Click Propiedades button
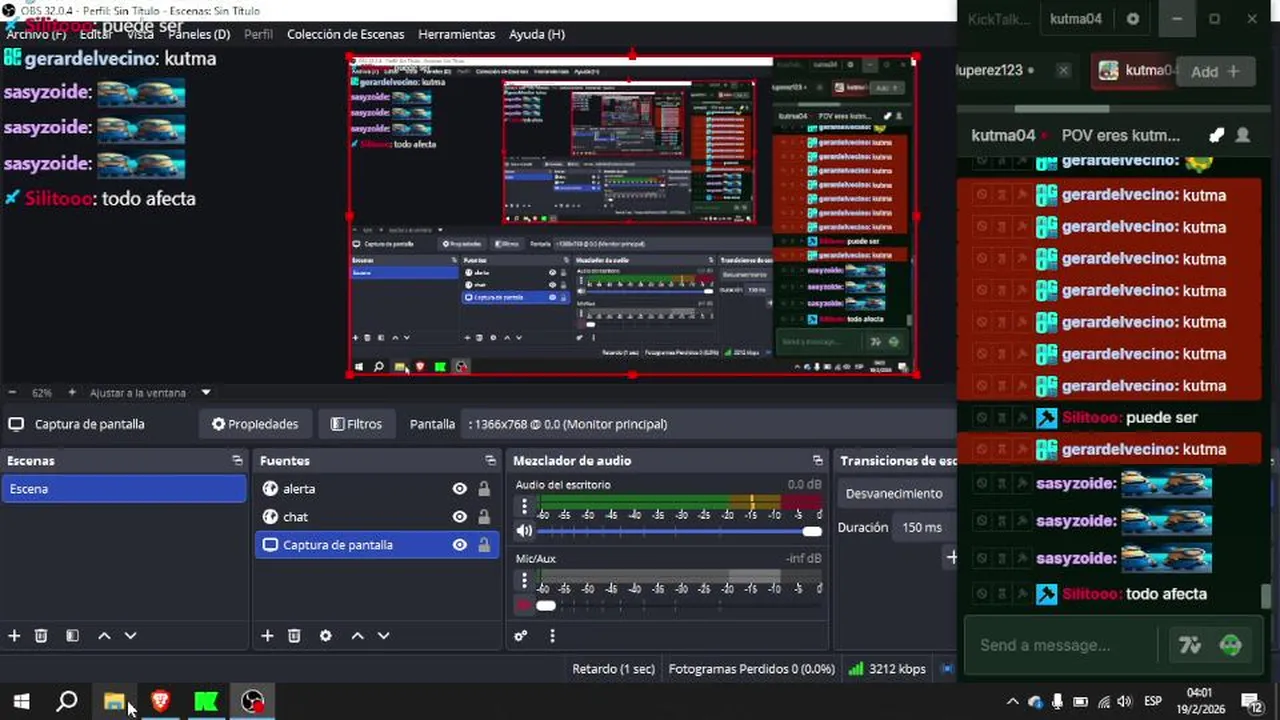 (255, 424)
